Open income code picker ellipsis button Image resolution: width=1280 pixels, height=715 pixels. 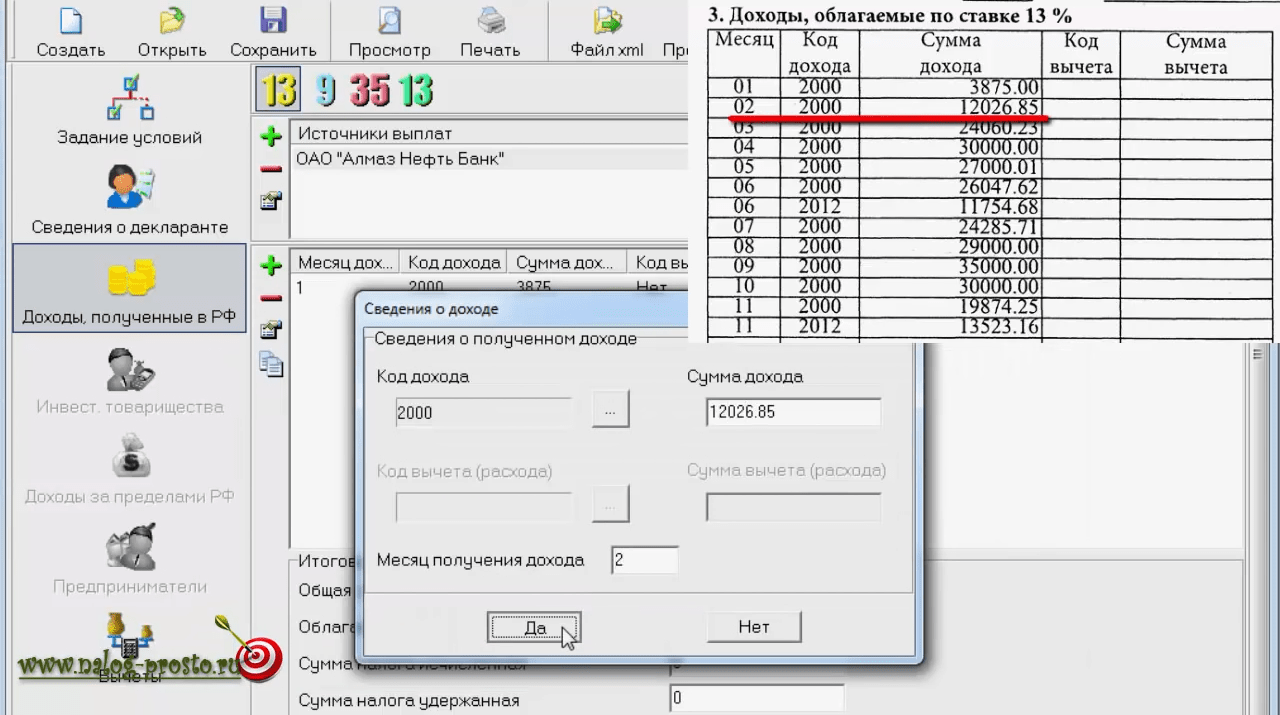click(x=611, y=411)
